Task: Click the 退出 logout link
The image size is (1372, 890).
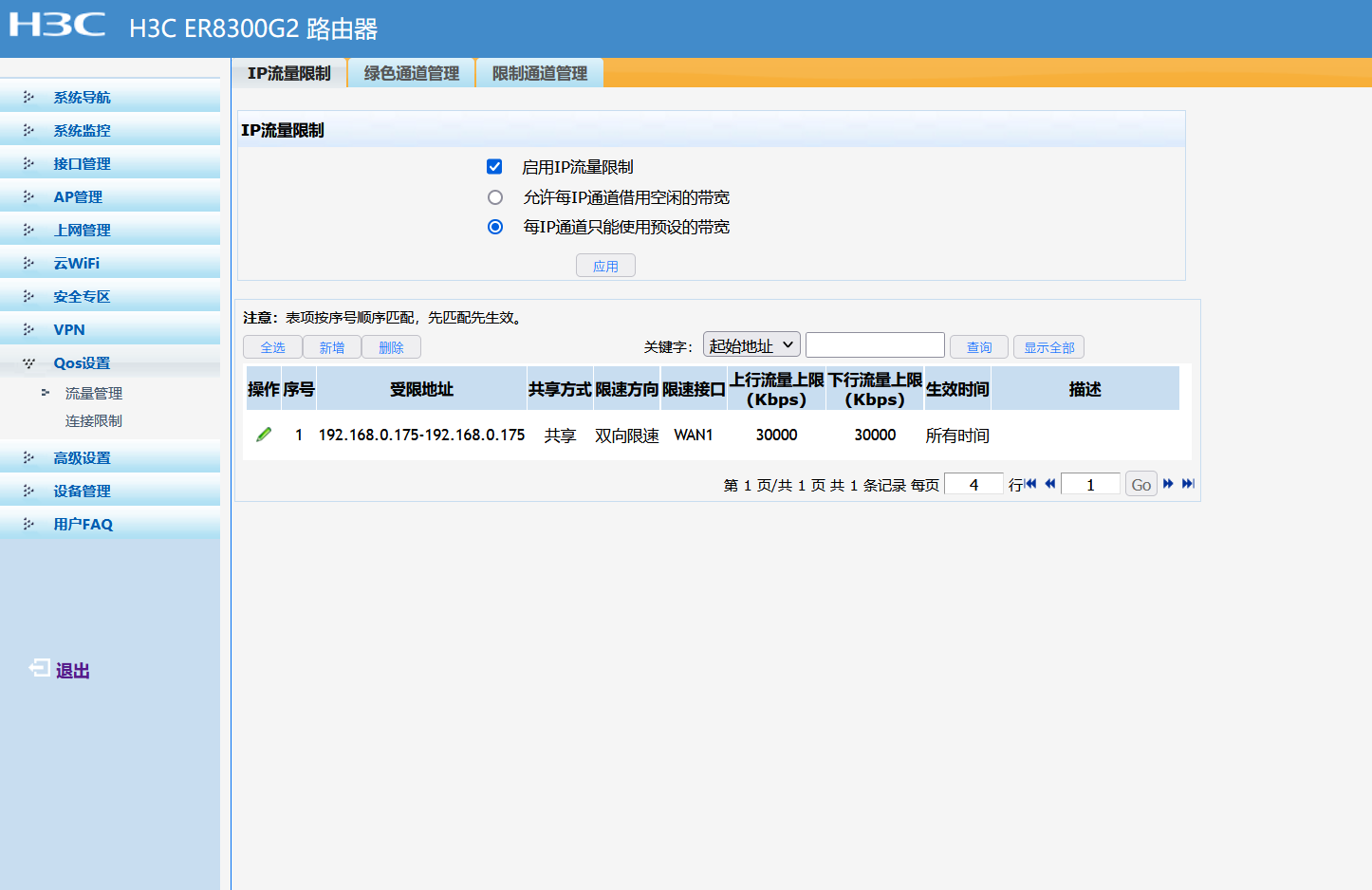Action: (x=73, y=671)
